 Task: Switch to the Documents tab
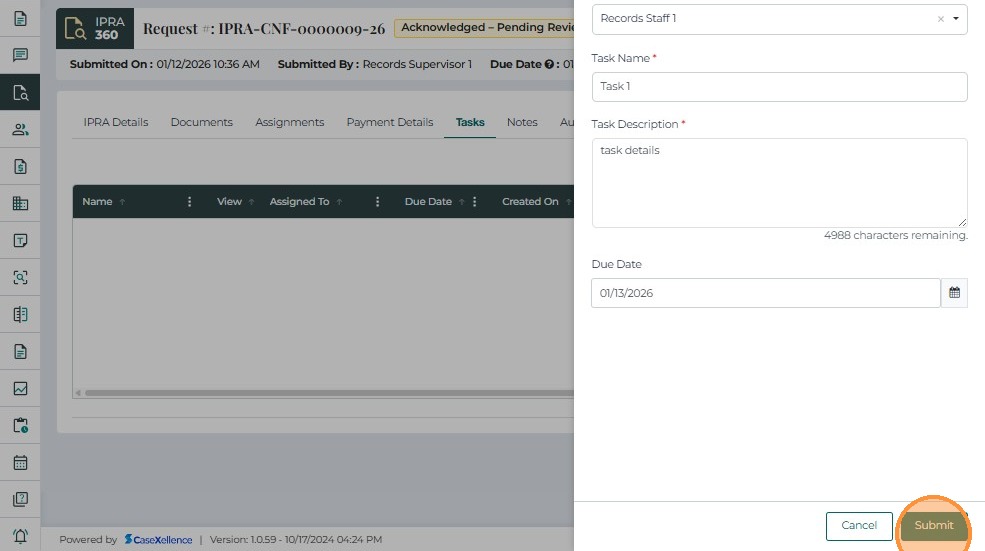point(202,122)
